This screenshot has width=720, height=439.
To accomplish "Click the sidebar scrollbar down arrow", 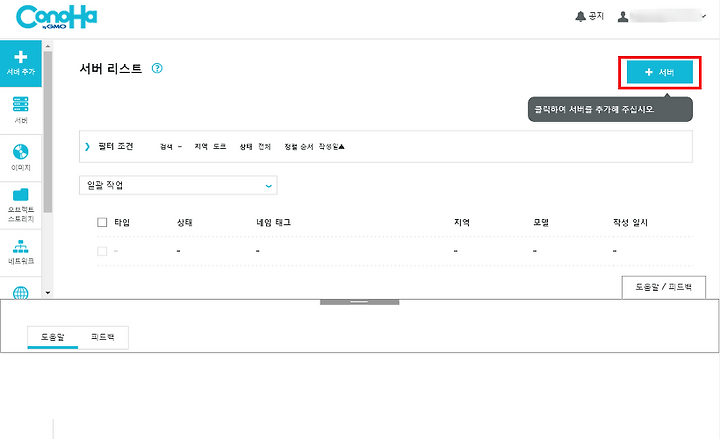I will [x=48, y=293].
